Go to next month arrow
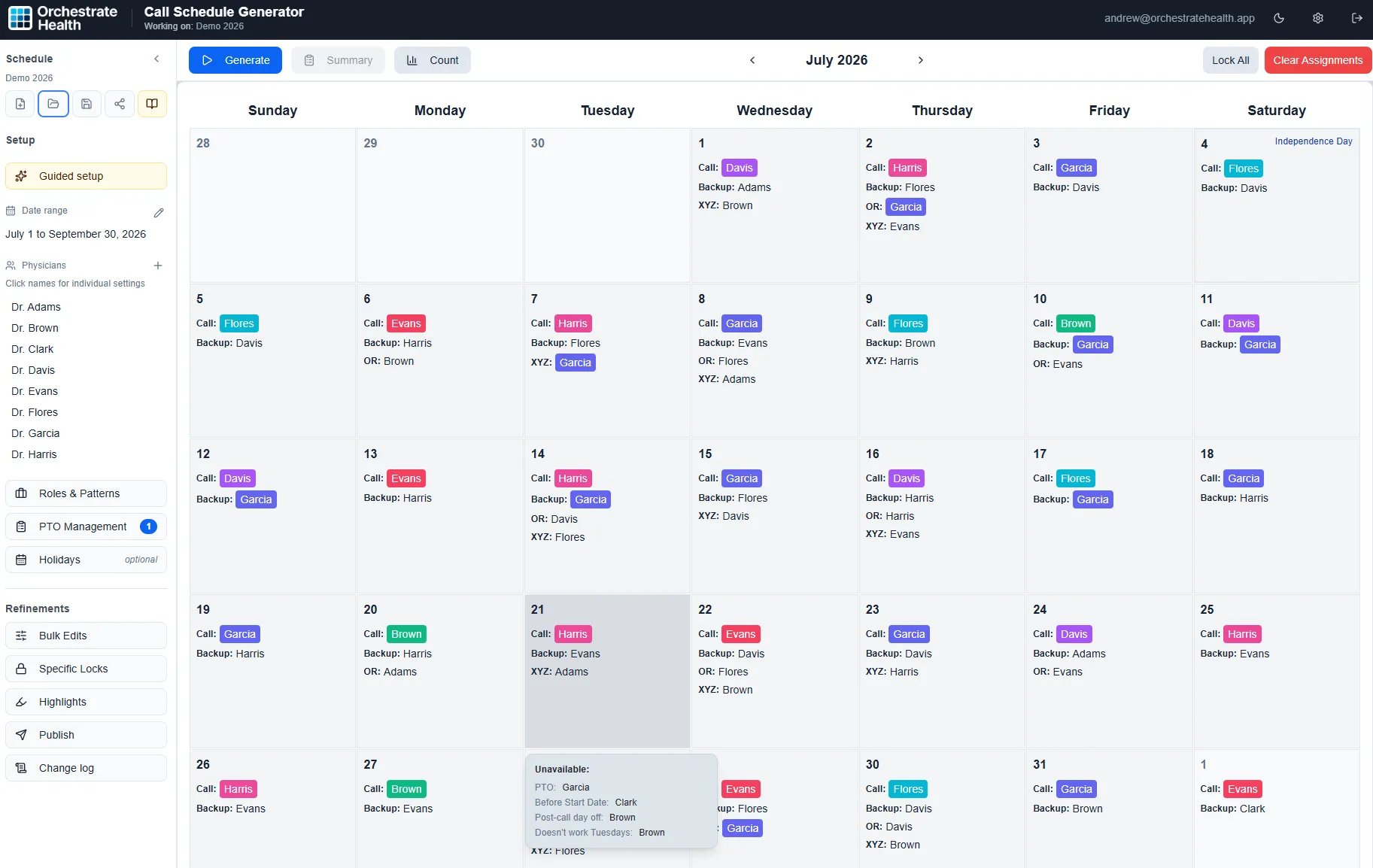1373x868 pixels. point(921,60)
